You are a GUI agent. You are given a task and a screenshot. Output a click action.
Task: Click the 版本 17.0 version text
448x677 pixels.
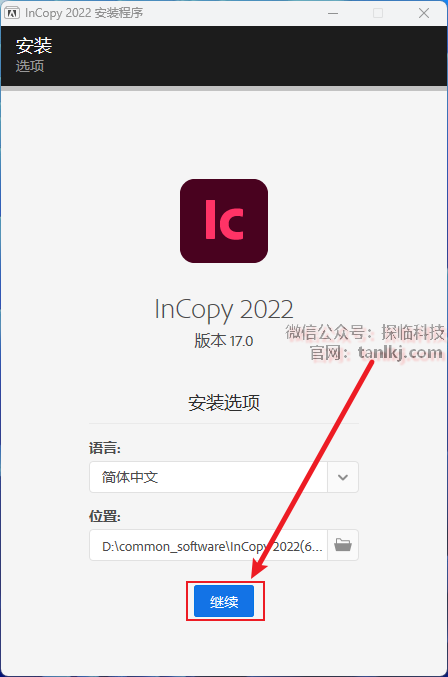pyautogui.click(x=224, y=341)
